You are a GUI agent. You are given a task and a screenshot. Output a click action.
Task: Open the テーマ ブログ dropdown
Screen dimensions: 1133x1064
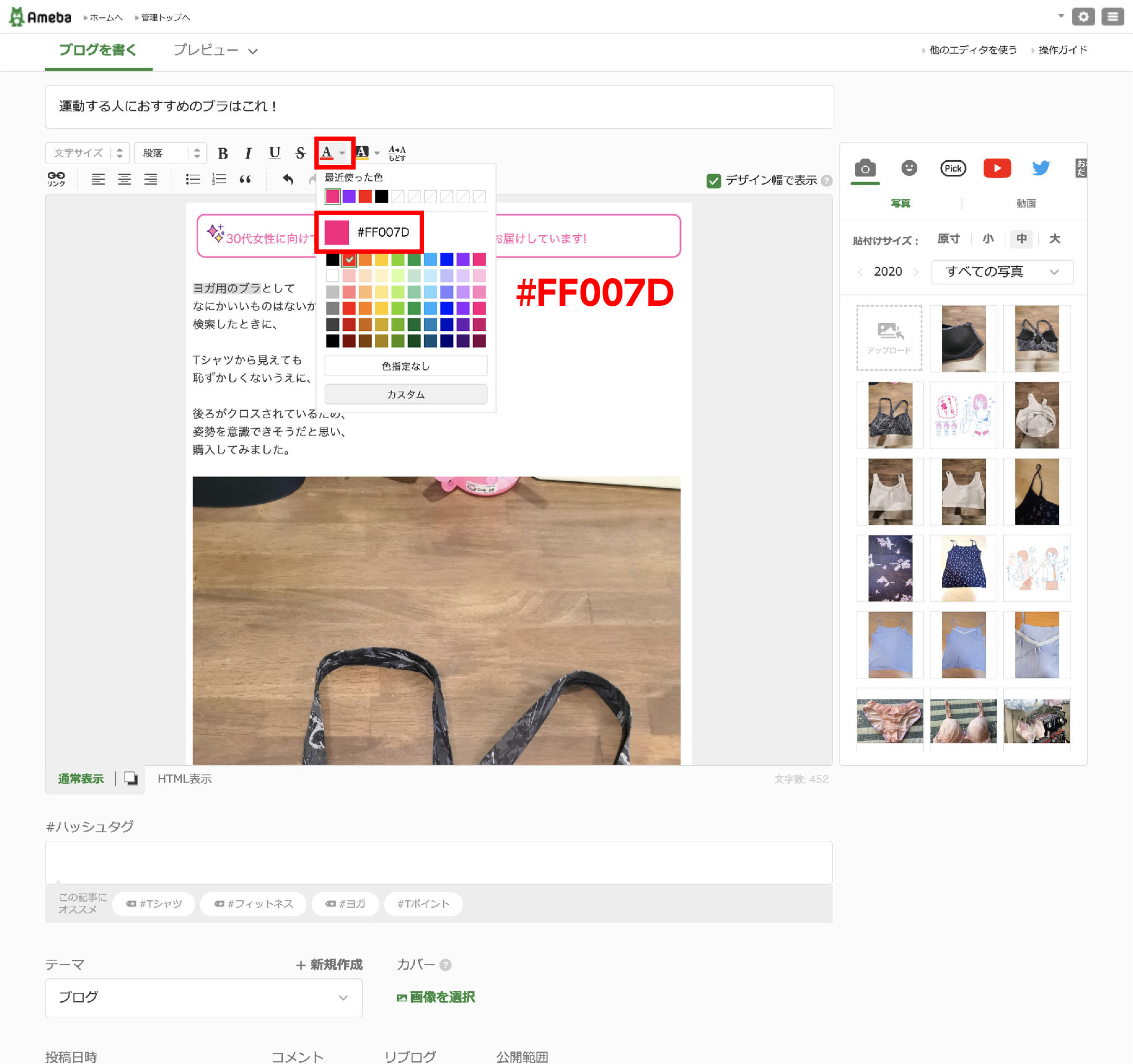tap(204, 997)
